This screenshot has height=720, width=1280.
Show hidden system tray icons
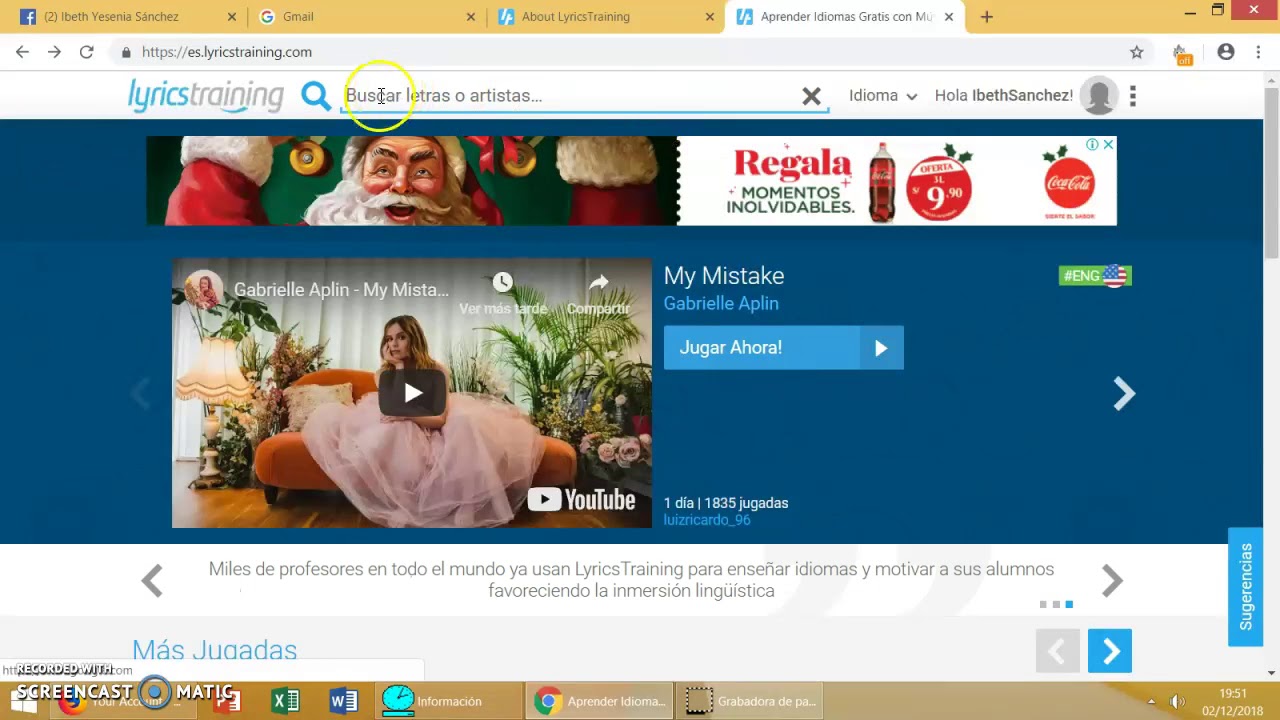[1151, 702]
